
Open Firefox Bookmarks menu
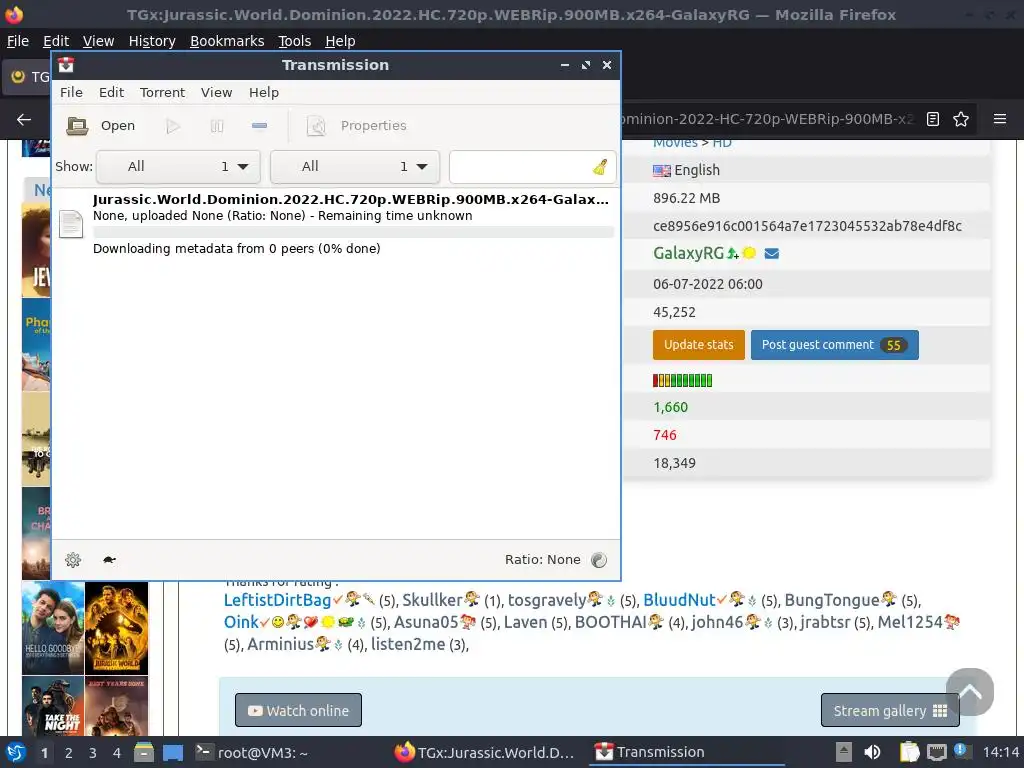[x=227, y=40]
